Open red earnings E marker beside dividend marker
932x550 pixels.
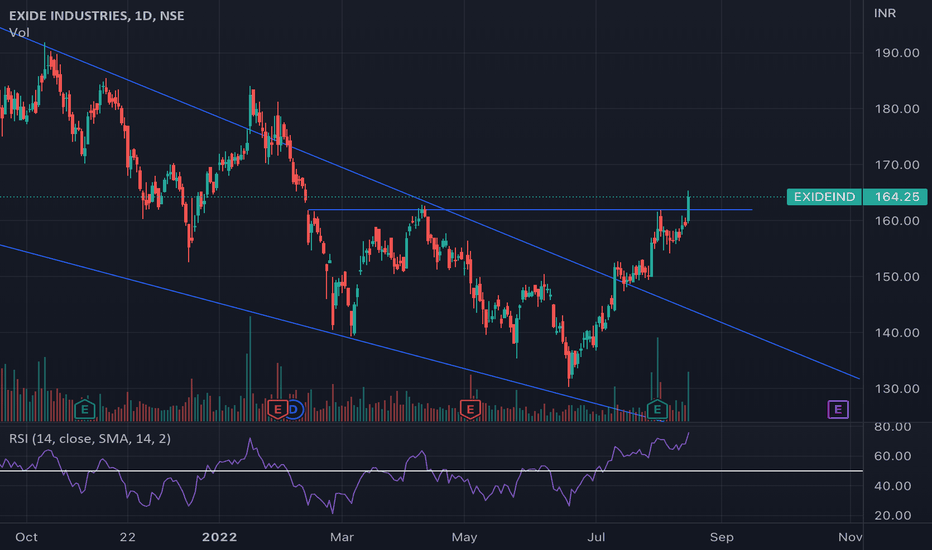[x=278, y=409]
